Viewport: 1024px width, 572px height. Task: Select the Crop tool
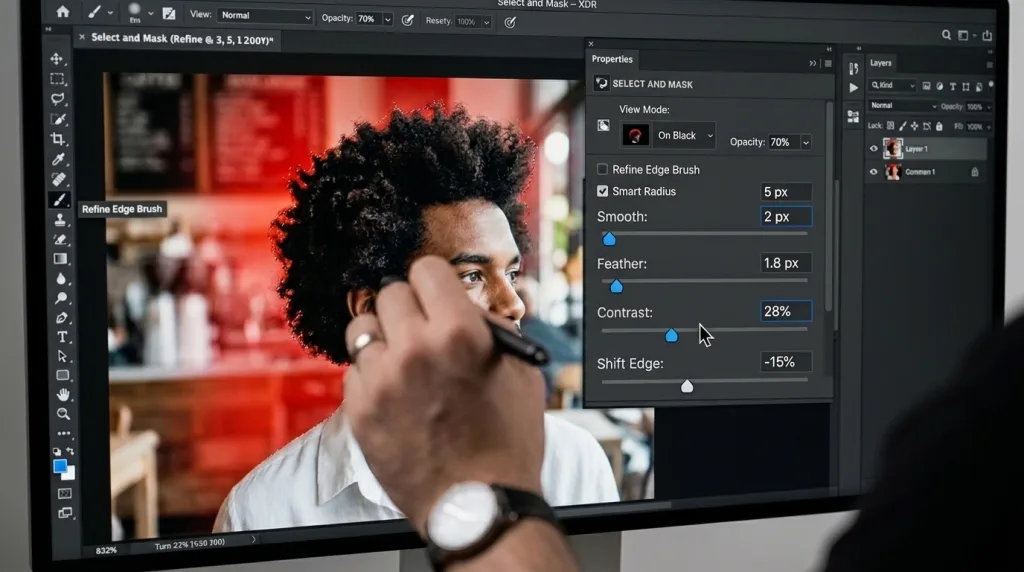click(x=57, y=139)
